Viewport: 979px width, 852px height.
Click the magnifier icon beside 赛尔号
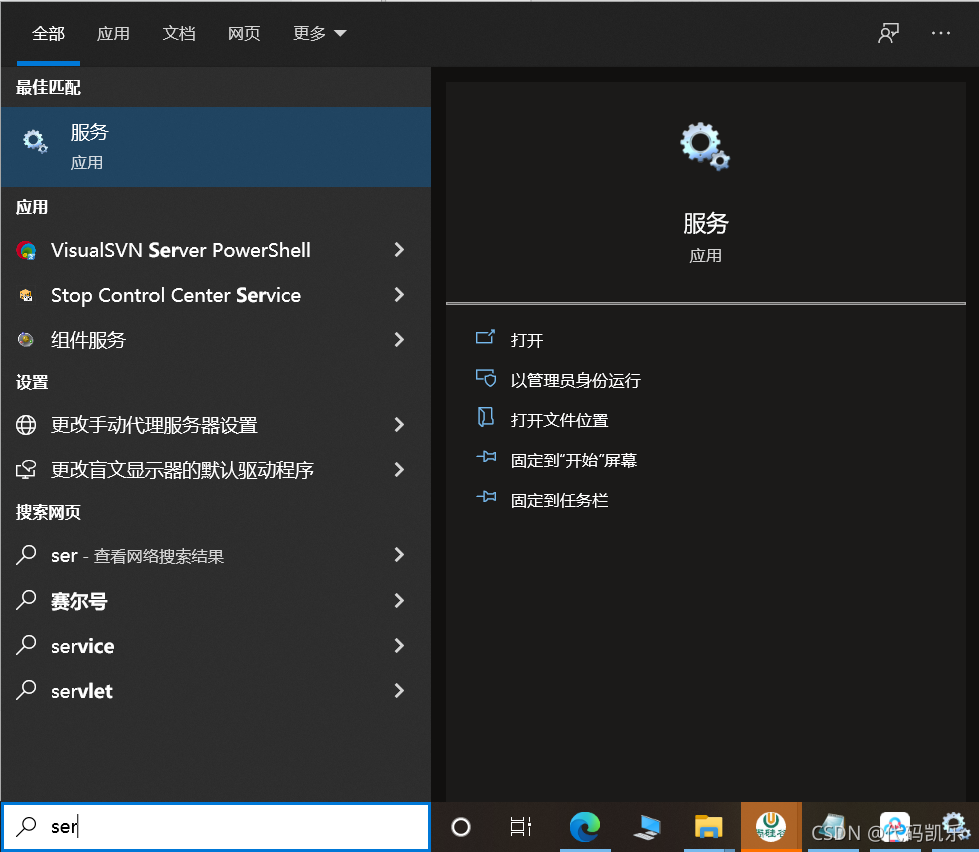click(26, 600)
